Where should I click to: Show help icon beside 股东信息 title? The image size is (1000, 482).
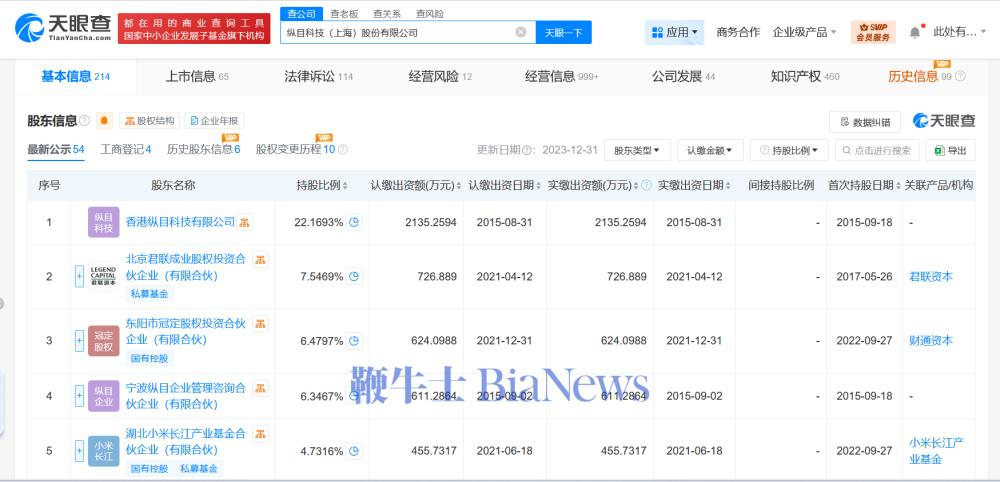84,120
